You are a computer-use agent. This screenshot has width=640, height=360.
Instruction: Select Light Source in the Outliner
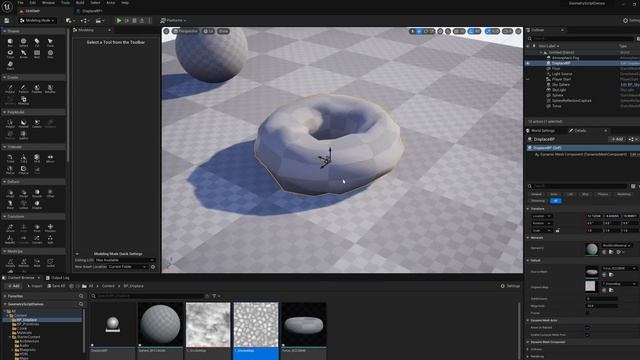pyautogui.click(x=562, y=74)
